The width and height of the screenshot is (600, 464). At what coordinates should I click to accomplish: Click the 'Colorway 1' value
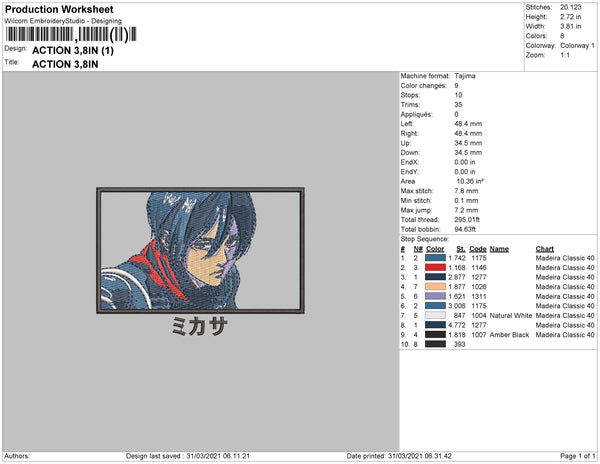577,46
